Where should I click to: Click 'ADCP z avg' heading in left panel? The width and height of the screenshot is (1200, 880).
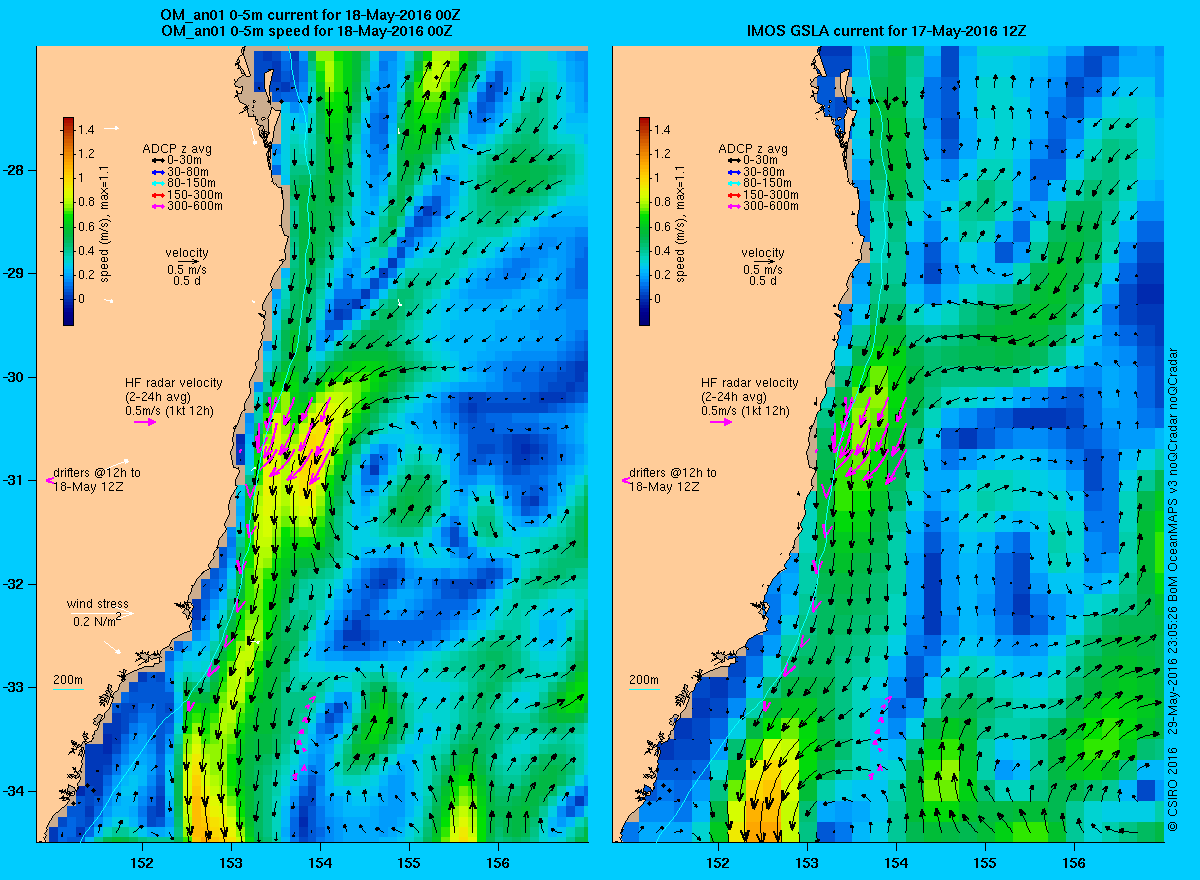pyautogui.click(x=176, y=148)
